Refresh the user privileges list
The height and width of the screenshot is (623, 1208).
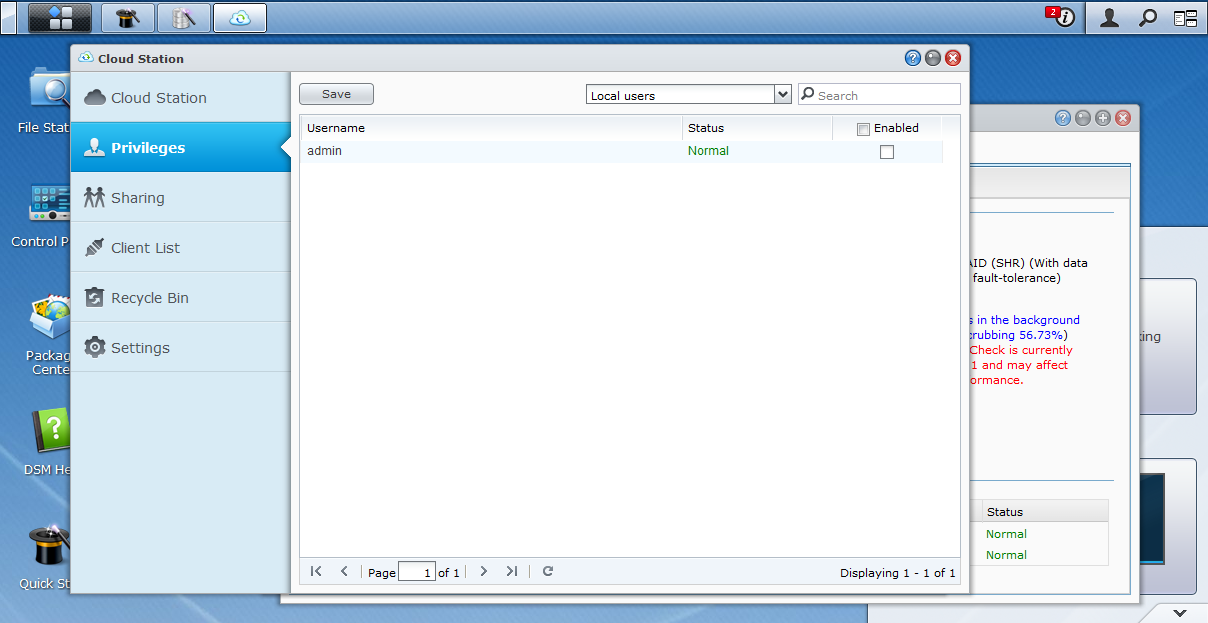548,571
